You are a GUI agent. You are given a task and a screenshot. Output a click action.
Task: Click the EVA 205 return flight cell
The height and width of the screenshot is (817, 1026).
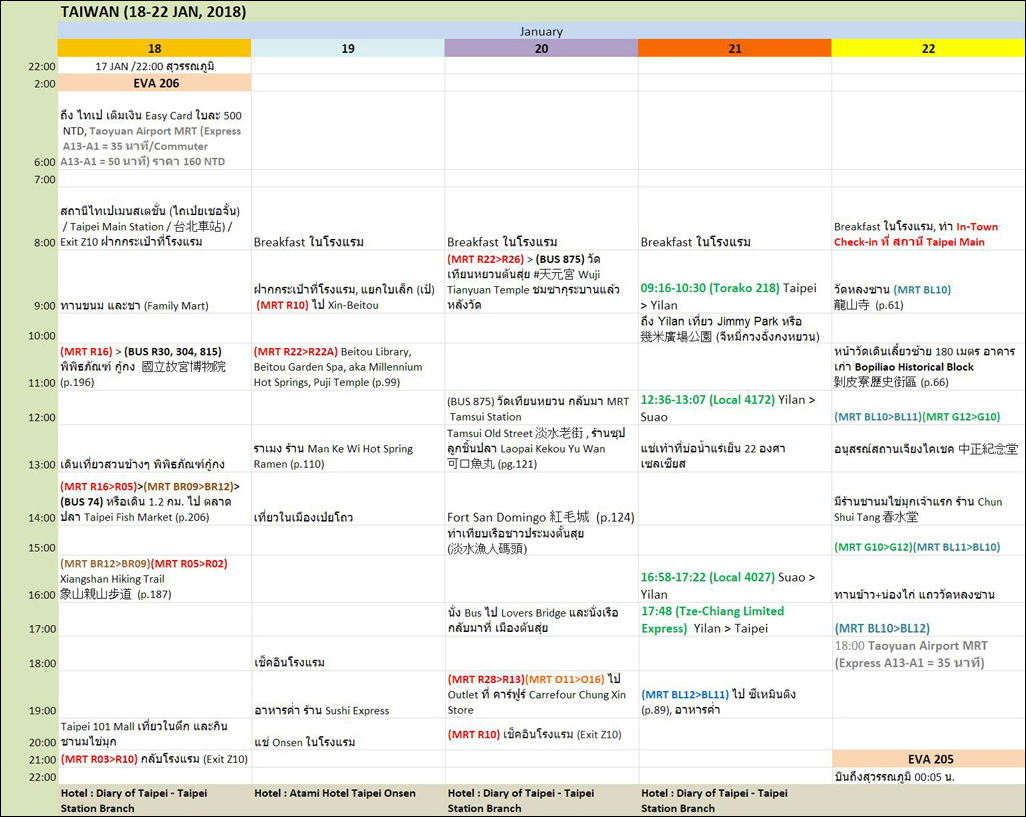pyautogui.click(x=927, y=759)
